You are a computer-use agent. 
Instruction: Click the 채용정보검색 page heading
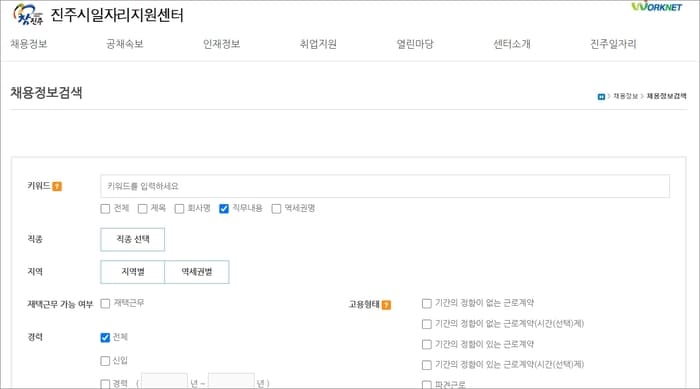click(x=46, y=93)
